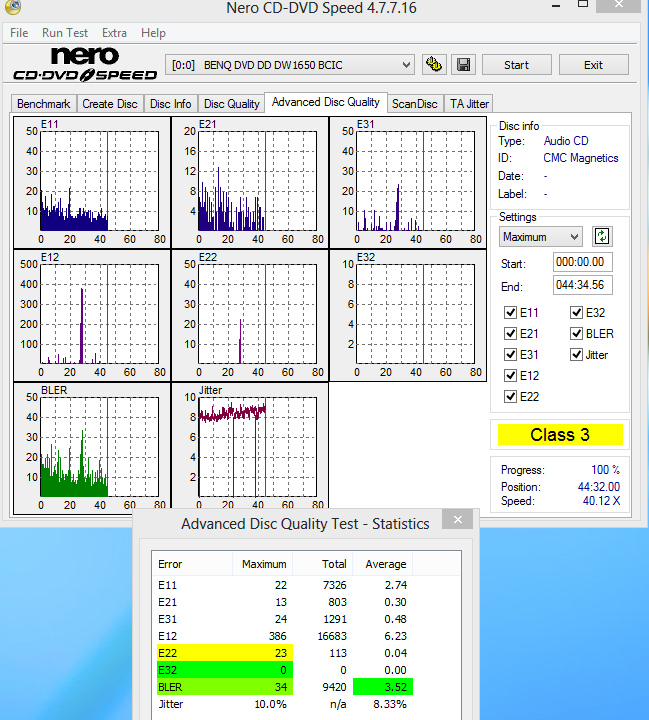649x720 pixels.
Task: Select the green E32 statistics row
Action: tap(306, 670)
